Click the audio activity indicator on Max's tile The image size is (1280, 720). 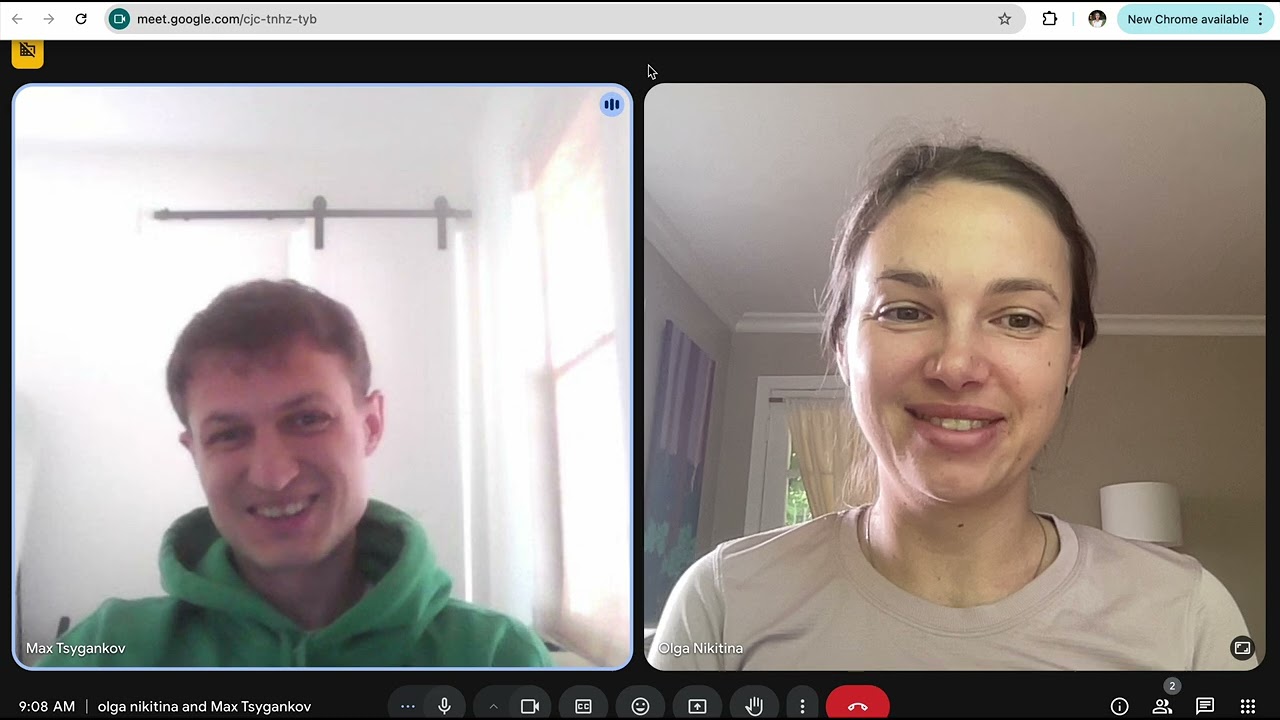(x=611, y=104)
